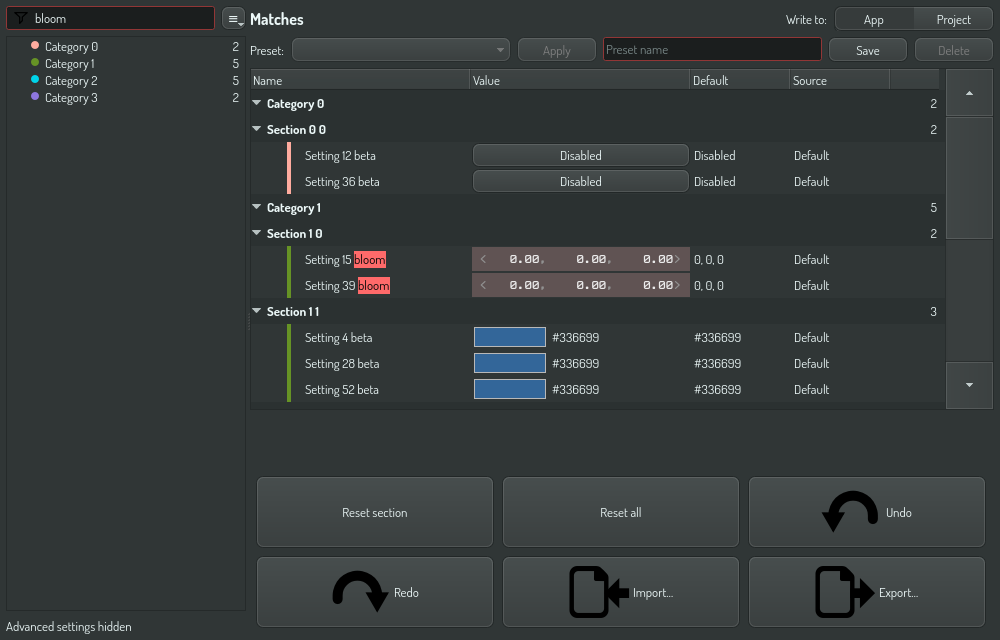Decrease Setting 39 bloom value with left arrow
Viewport: 1000px width, 640px height.
(483, 286)
